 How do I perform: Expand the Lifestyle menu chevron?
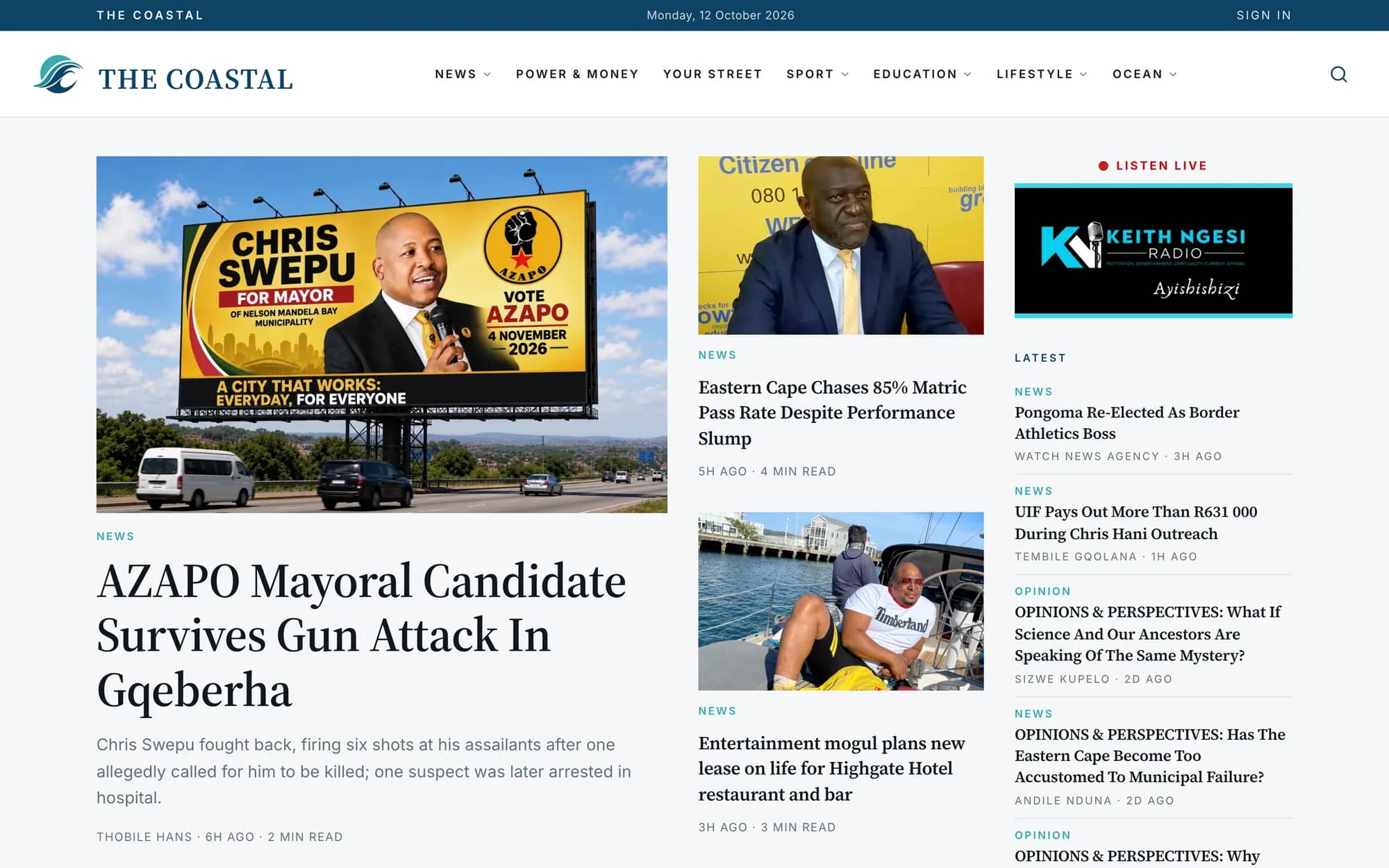[x=1083, y=74]
